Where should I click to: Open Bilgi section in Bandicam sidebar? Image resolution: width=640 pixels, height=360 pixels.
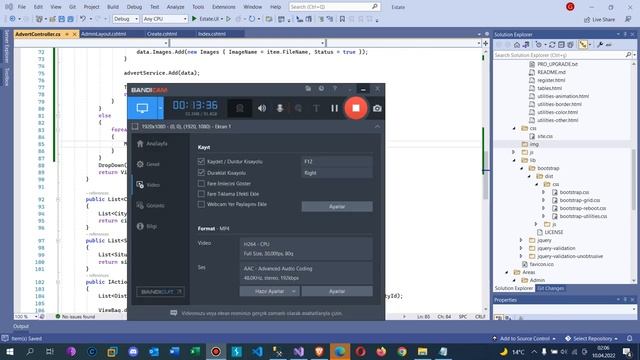click(147, 226)
